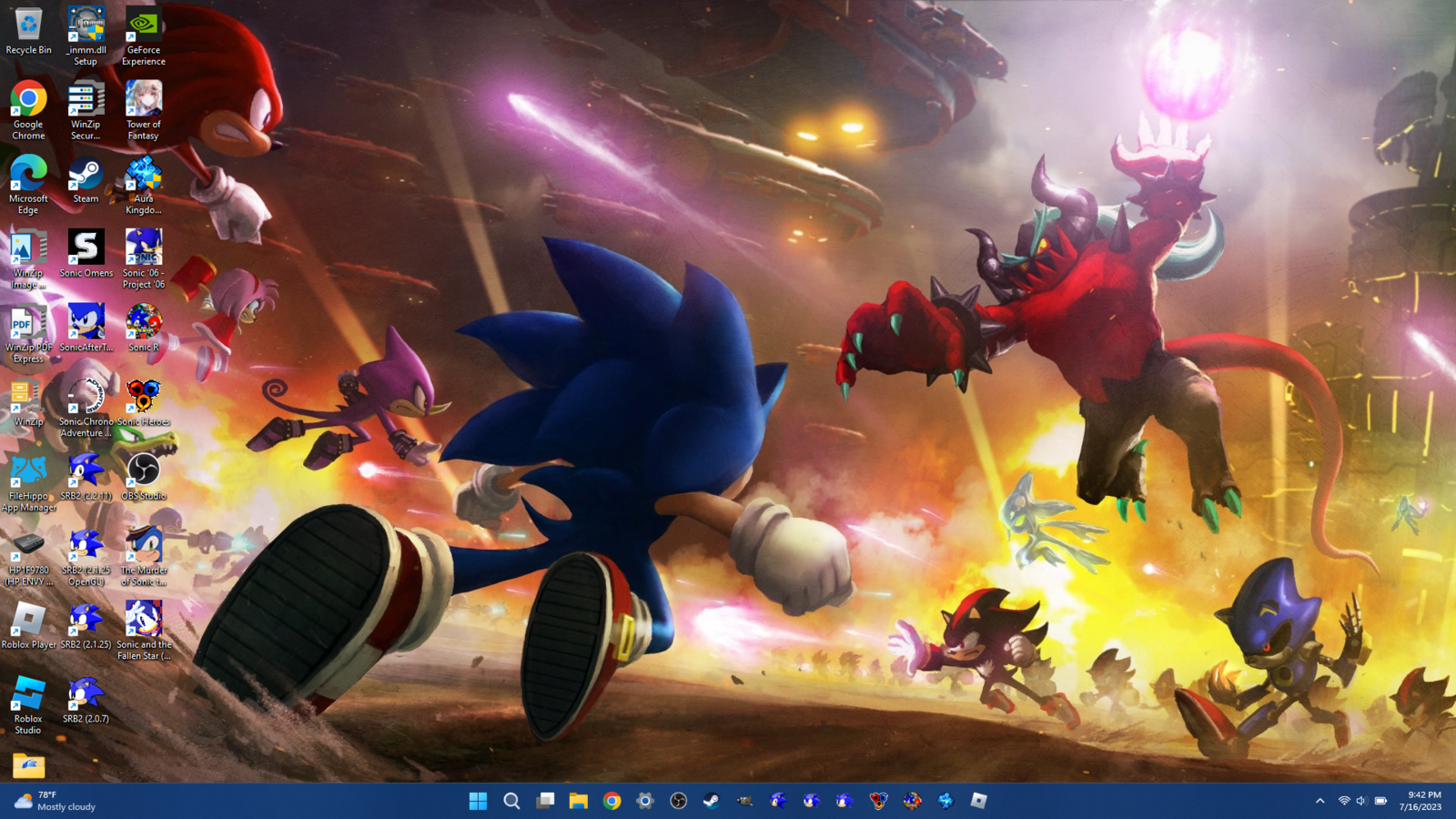Open Sonic R taskbar icon
The height and width of the screenshot is (819, 1456).
click(x=912, y=801)
